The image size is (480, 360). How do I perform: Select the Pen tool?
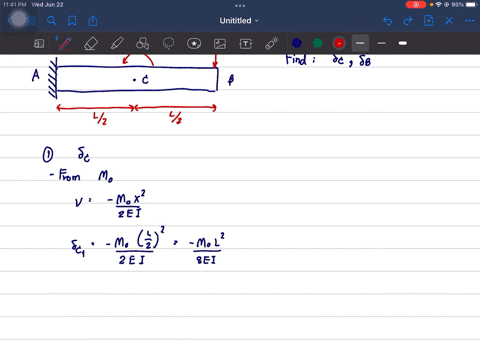pos(65,44)
